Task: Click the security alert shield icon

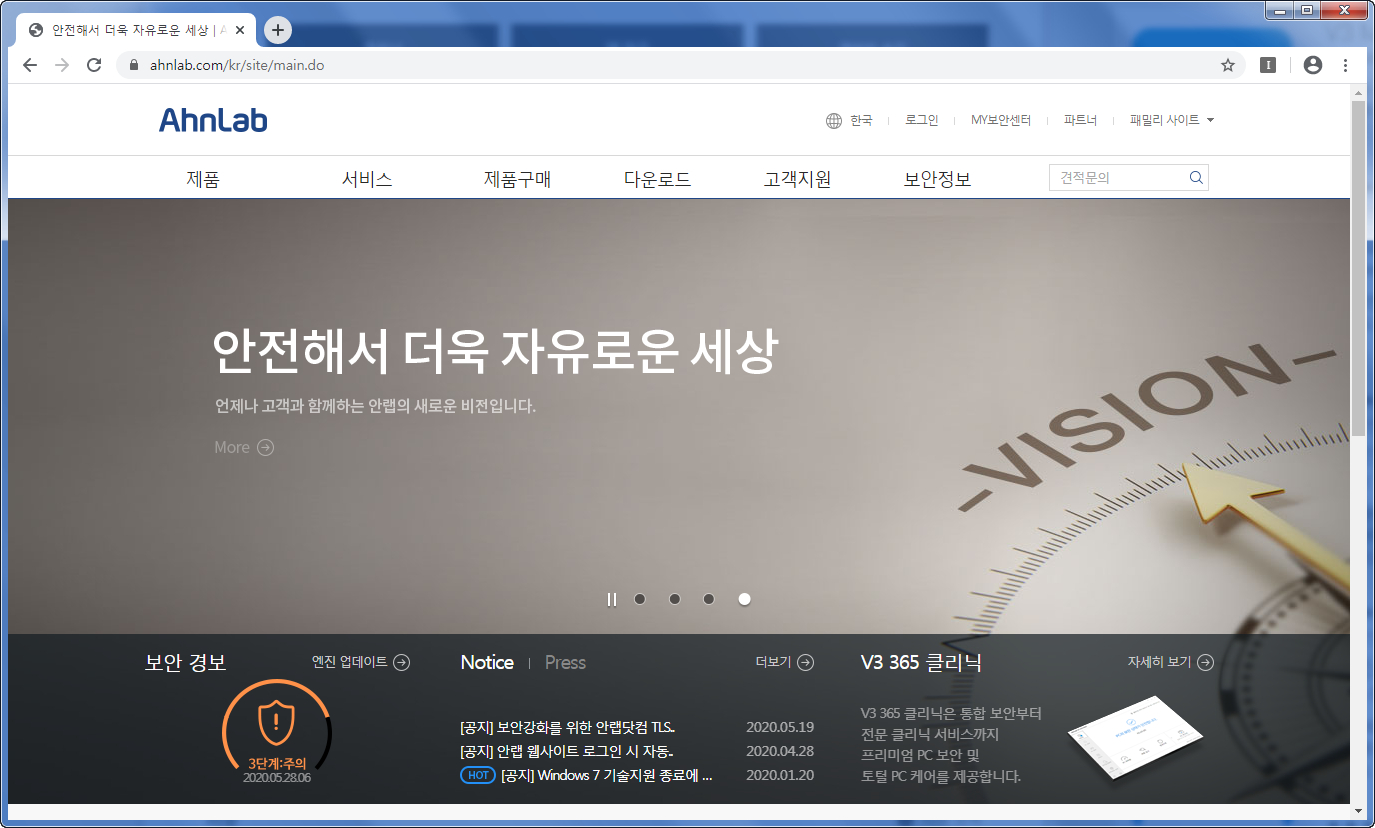Action: click(275, 720)
